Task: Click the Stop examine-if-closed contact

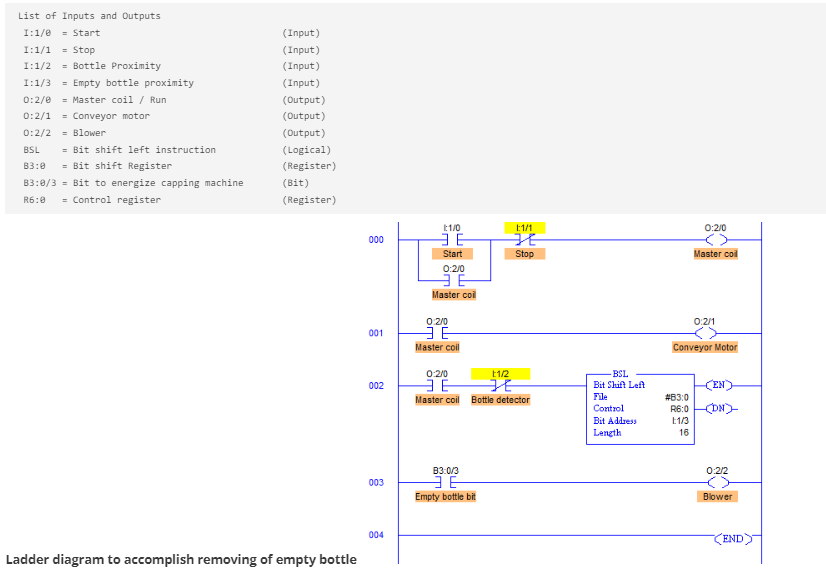Action: [524, 238]
